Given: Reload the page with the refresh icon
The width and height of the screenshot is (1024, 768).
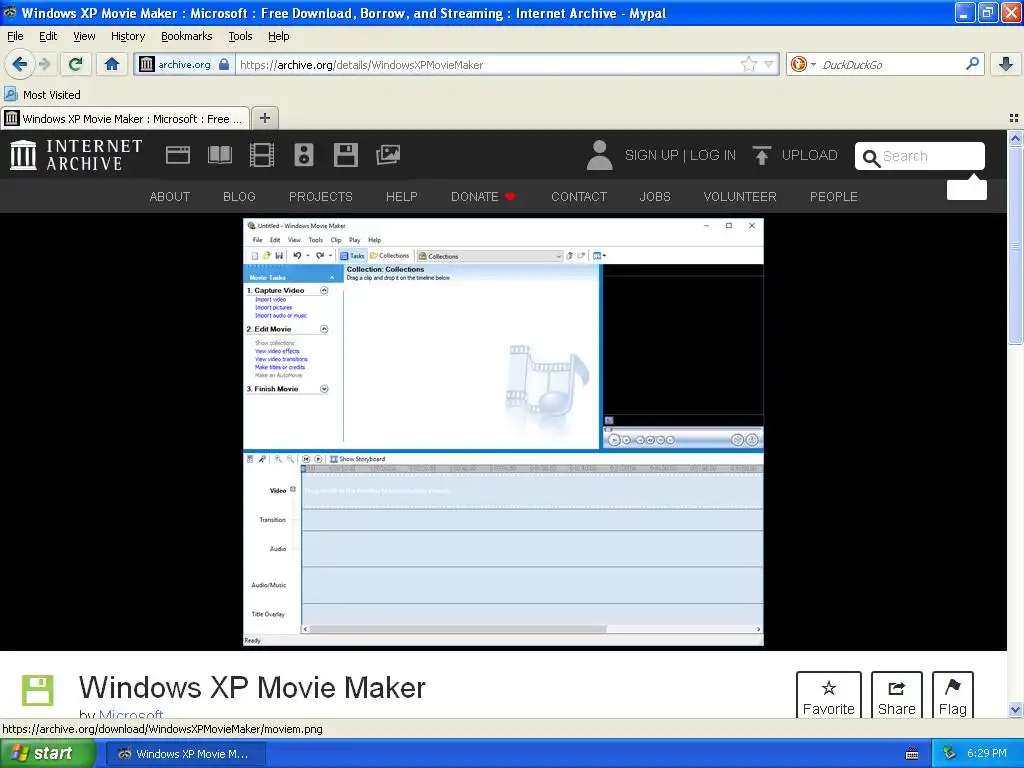Looking at the screenshot, I should coord(75,64).
